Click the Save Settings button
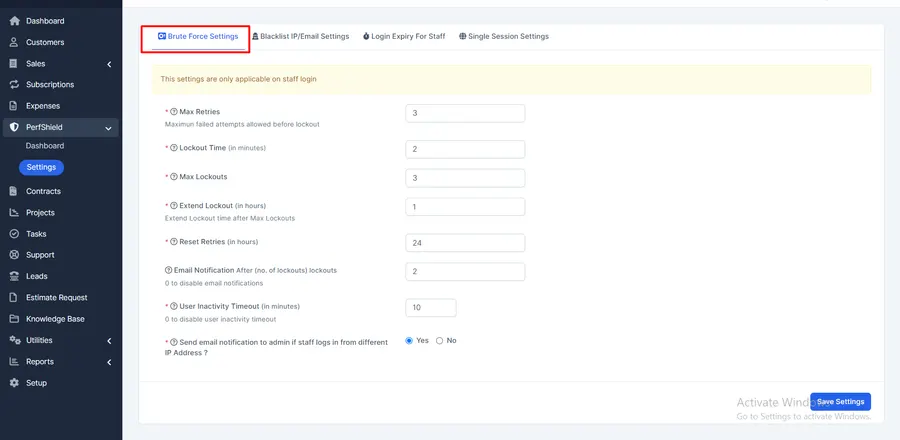This screenshot has height=440, width=900. tap(840, 402)
